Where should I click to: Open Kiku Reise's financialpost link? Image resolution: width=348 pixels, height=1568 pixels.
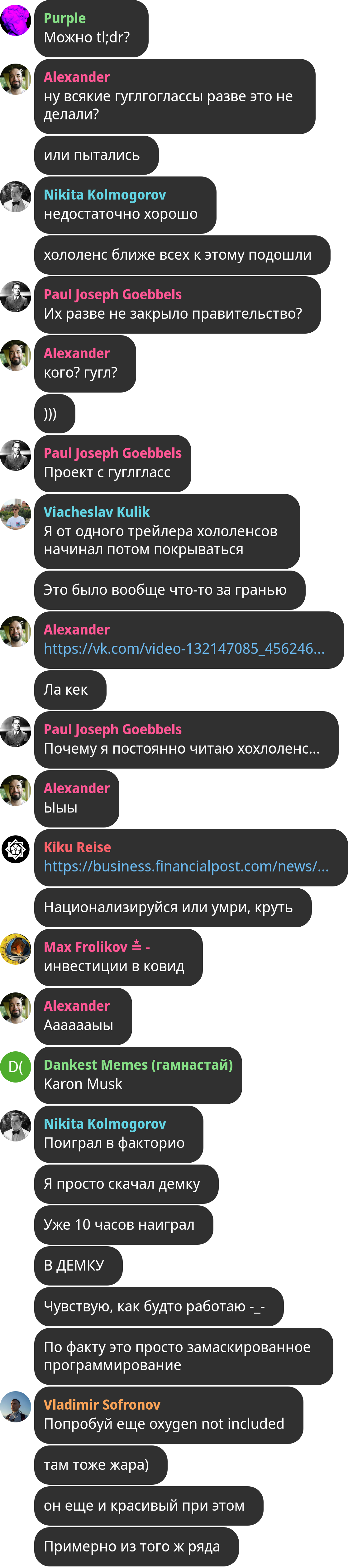pyautogui.click(x=186, y=866)
